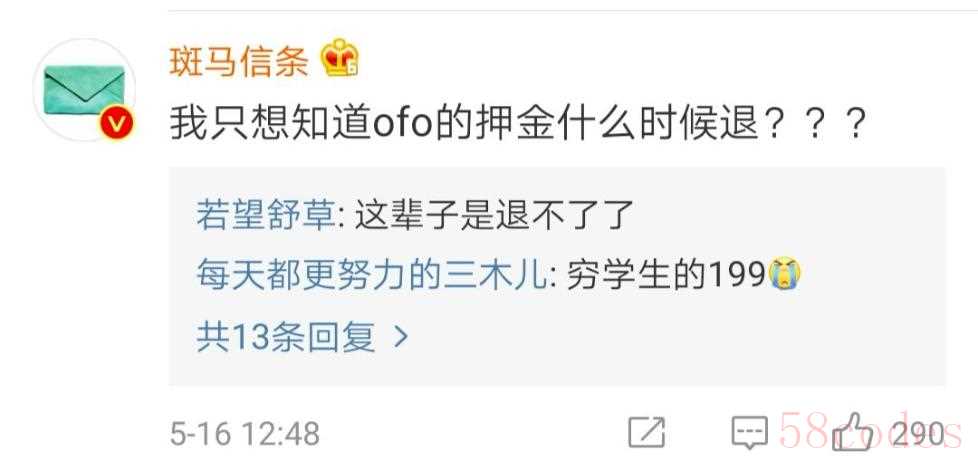This screenshot has width=978, height=461.
Task: Open the 斑马信条 username profile
Action: (x=239, y=62)
